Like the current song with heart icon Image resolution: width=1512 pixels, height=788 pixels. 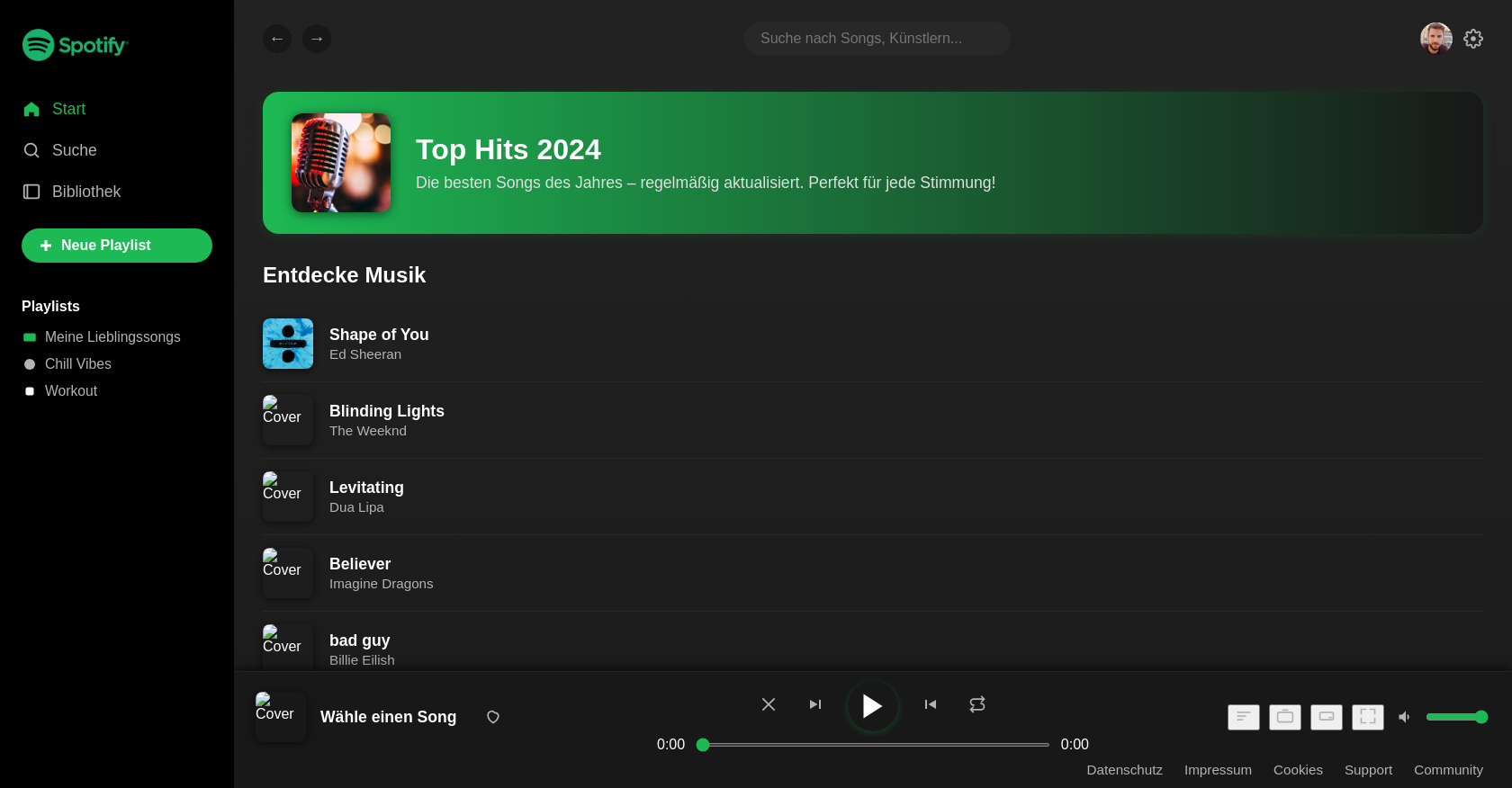click(493, 717)
